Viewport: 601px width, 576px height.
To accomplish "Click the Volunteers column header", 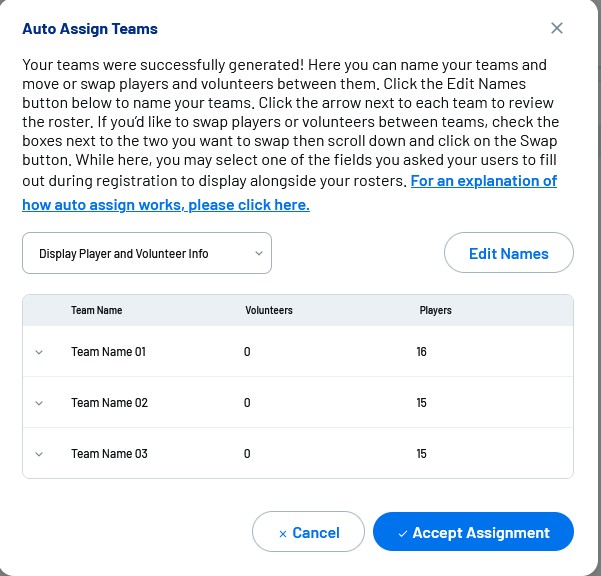I will (x=269, y=311).
